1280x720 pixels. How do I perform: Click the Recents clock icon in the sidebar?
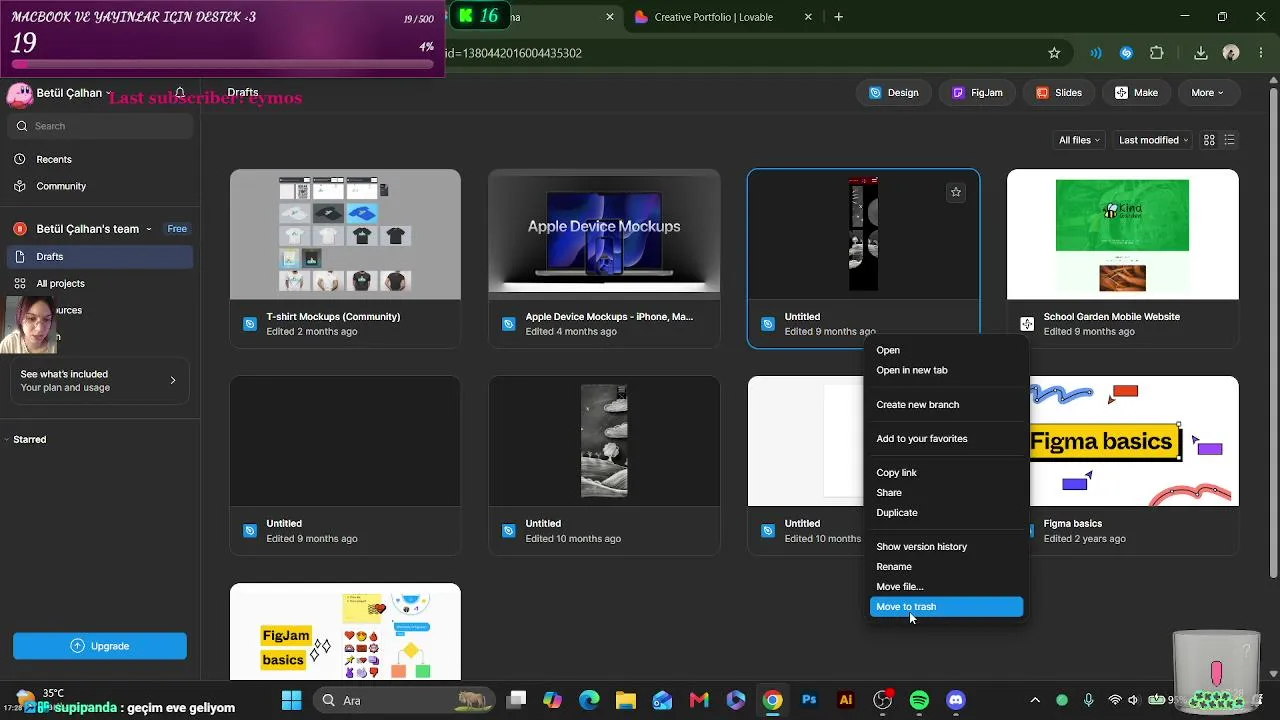pos(20,159)
